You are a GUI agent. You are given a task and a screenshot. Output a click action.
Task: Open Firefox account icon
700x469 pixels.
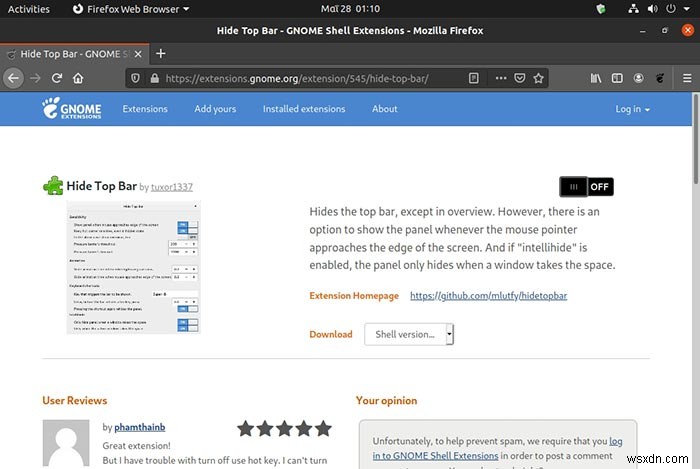[638, 79]
